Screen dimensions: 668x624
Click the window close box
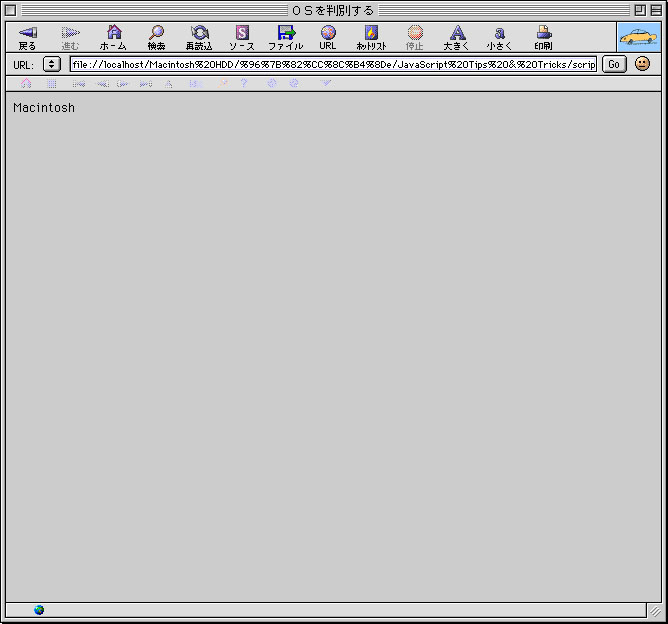(x=11, y=10)
